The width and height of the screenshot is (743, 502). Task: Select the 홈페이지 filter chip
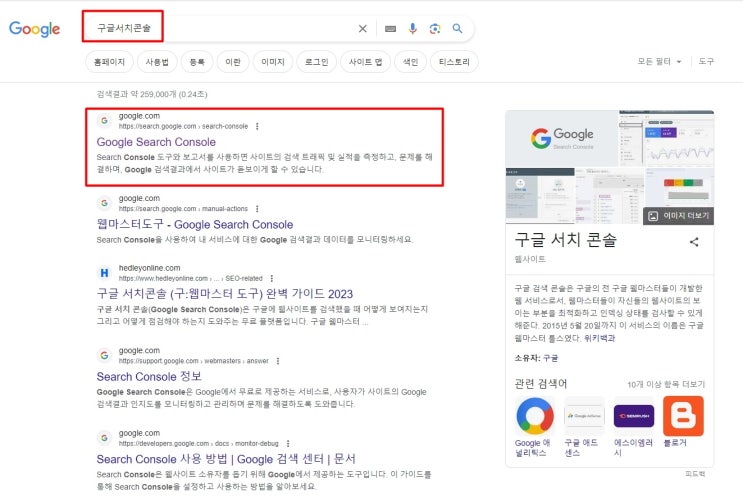tap(109, 62)
